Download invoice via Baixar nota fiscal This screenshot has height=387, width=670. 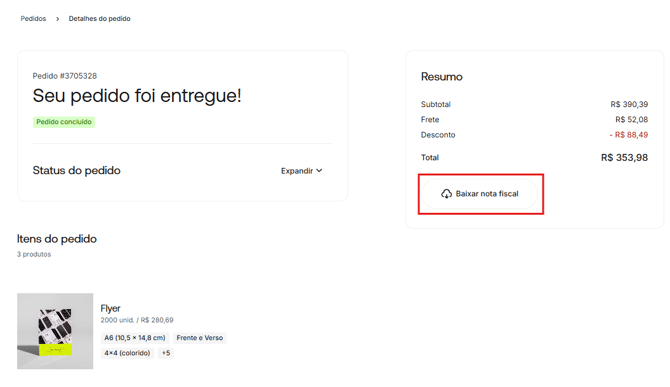[479, 194]
